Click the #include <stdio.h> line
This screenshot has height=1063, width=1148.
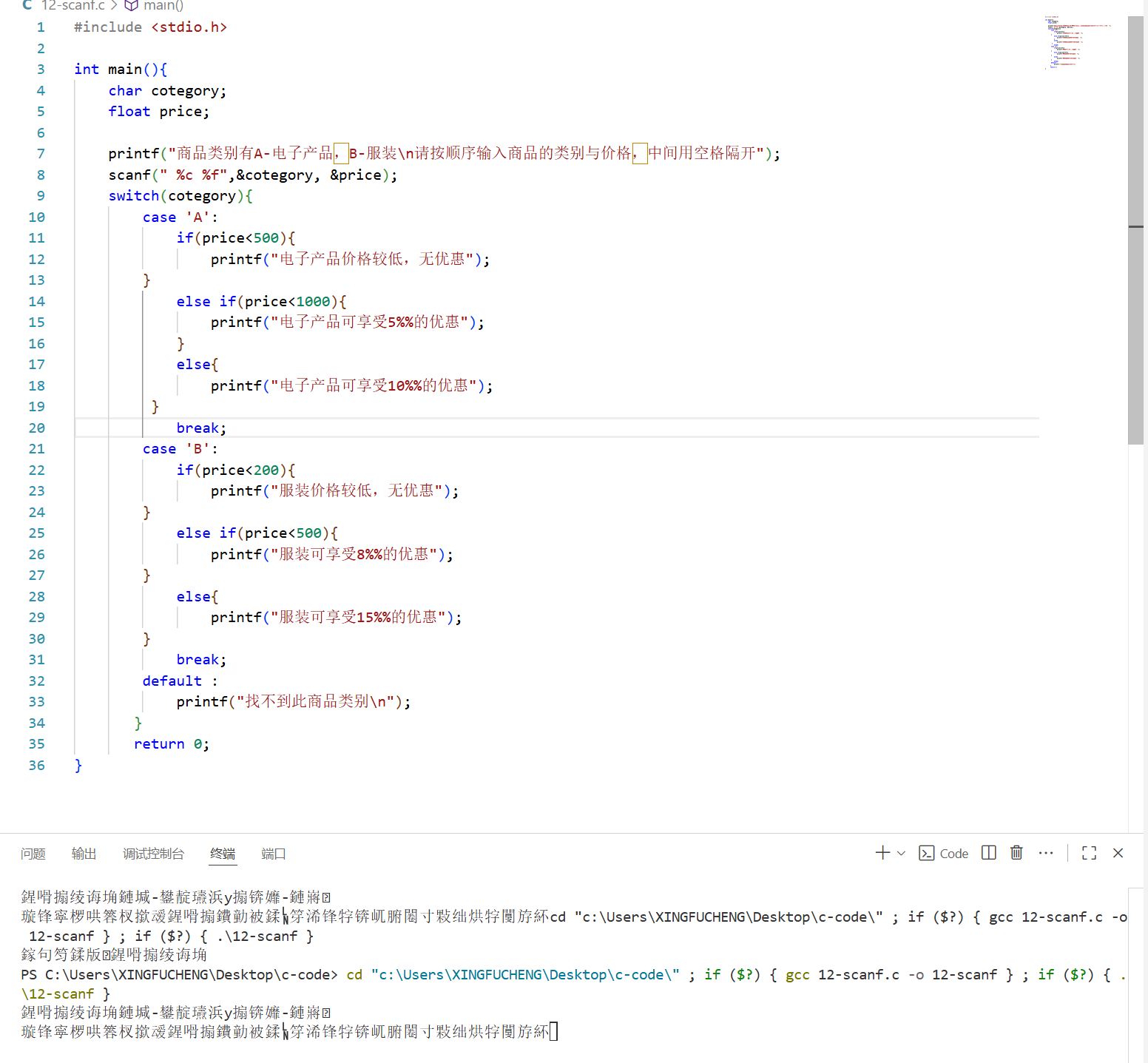coord(151,27)
